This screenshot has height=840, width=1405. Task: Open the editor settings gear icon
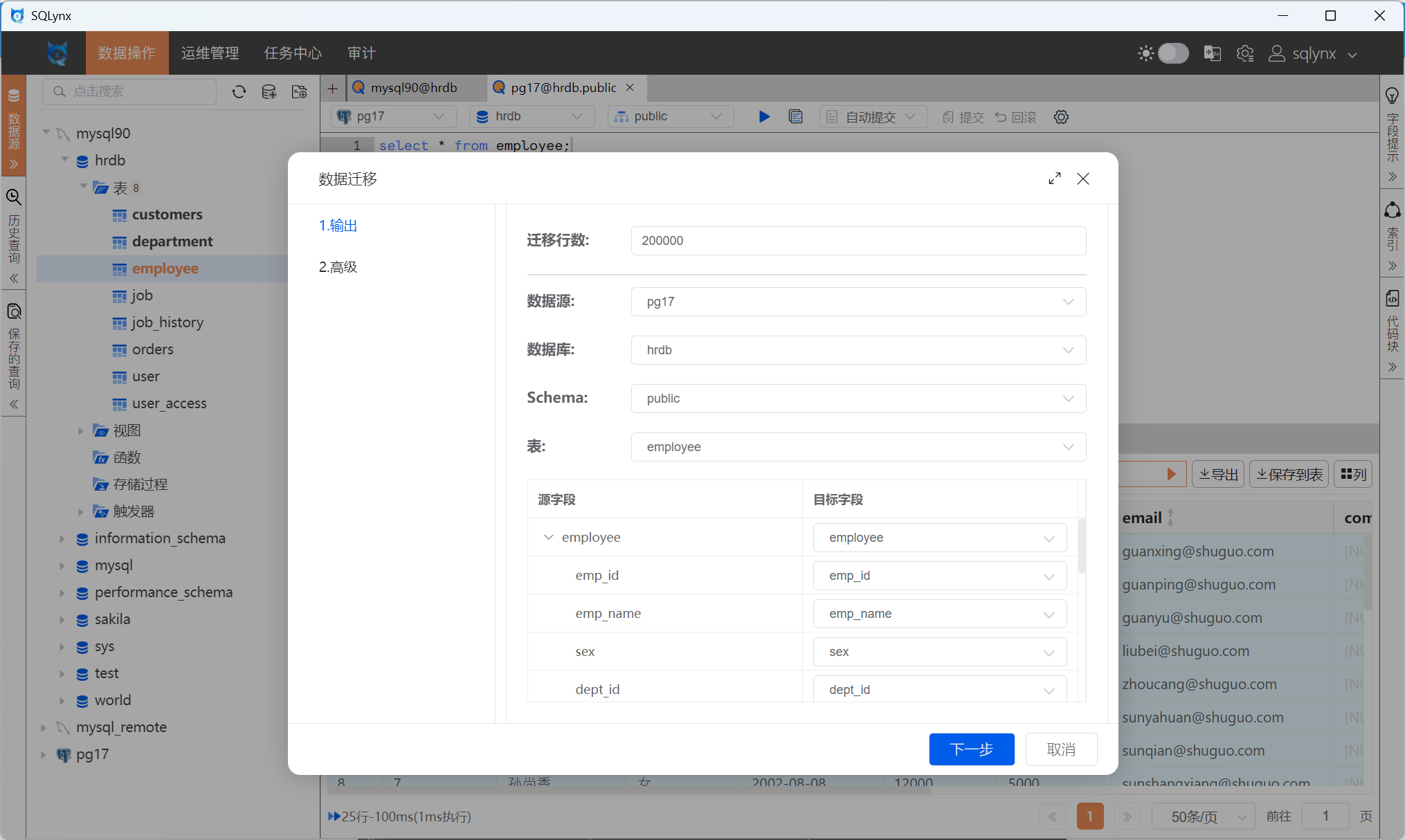point(1061,116)
